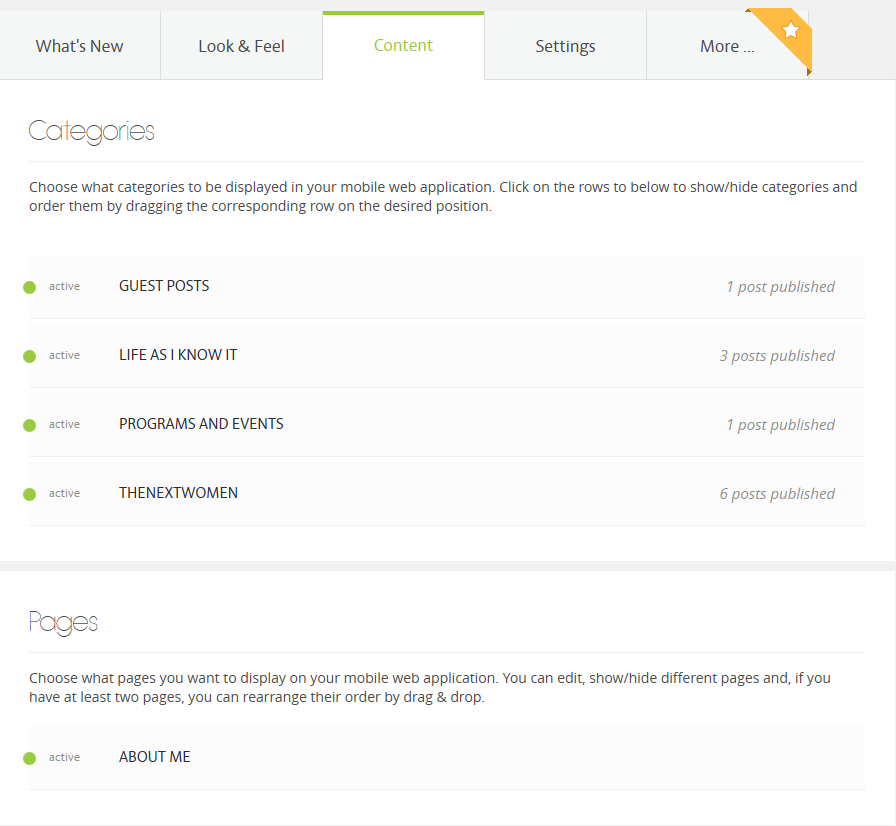Toggle PROGRAMS AND EVENTS status dot
This screenshot has height=826, width=896.
(30, 425)
